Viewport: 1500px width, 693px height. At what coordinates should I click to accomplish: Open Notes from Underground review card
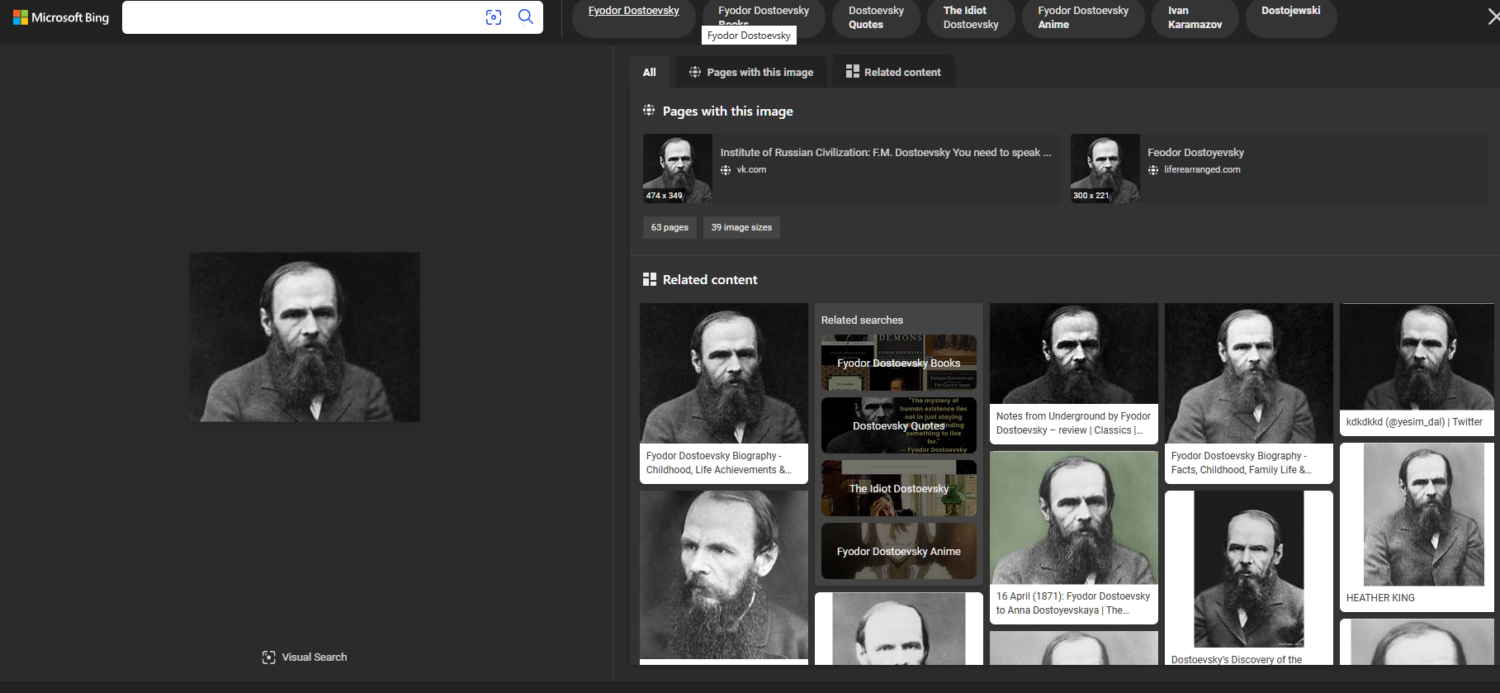click(x=1073, y=374)
